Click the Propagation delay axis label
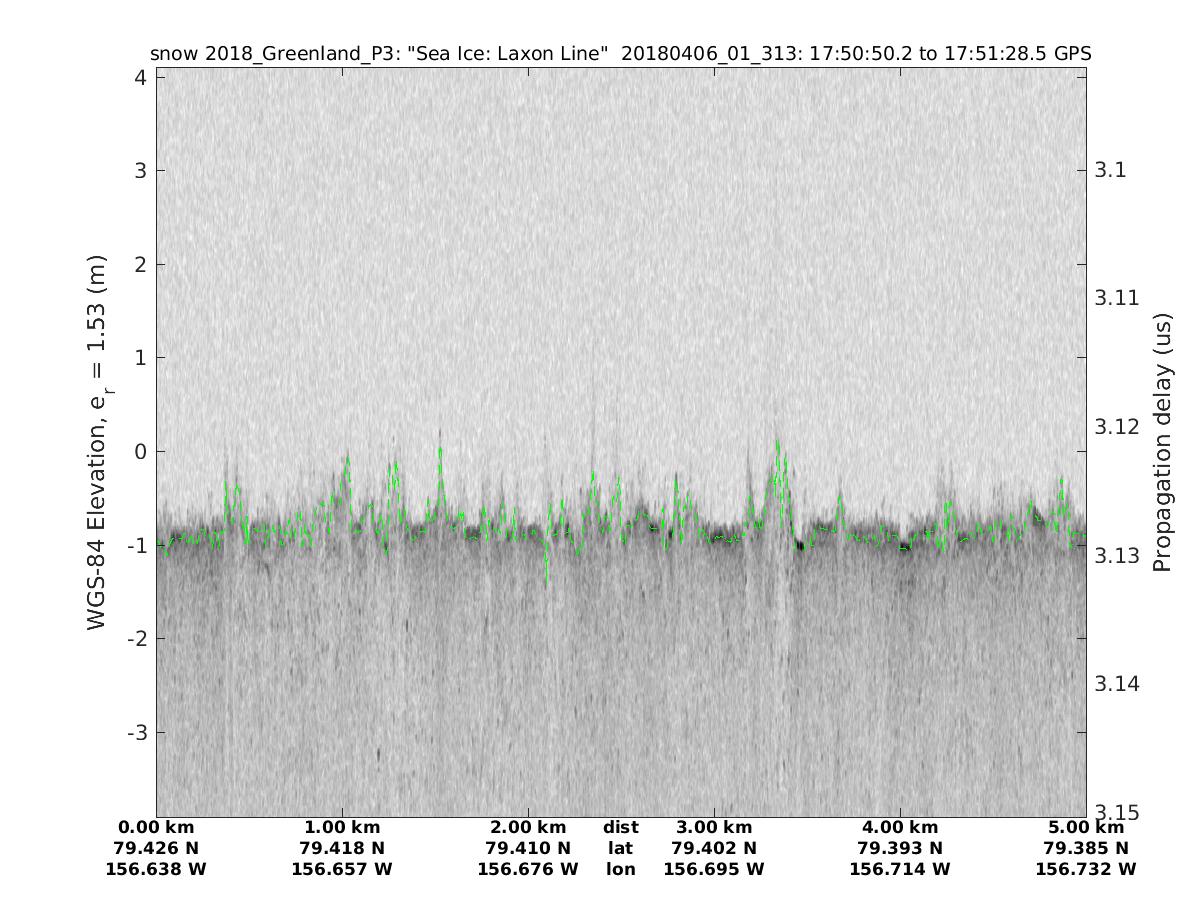The height and width of the screenshot is (900, 1200). pyautogui.click(x=1161, y=443)
